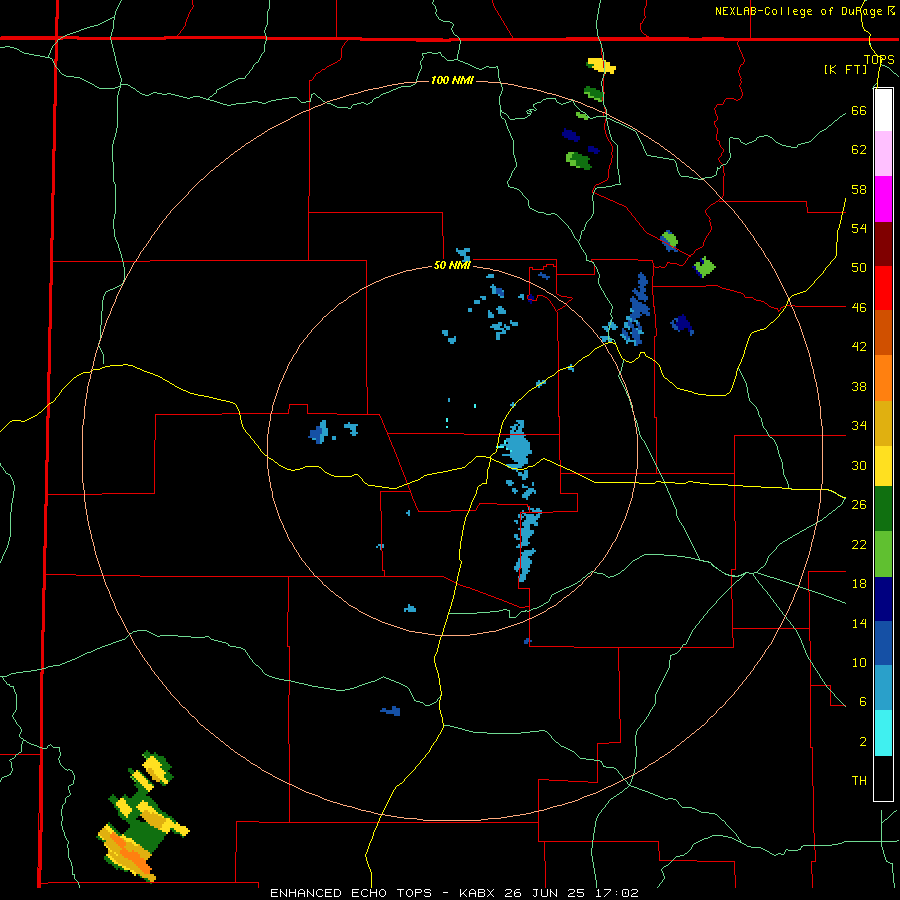
Task: Select the magenta swatch in the color scale
Action: pos(883,199)
